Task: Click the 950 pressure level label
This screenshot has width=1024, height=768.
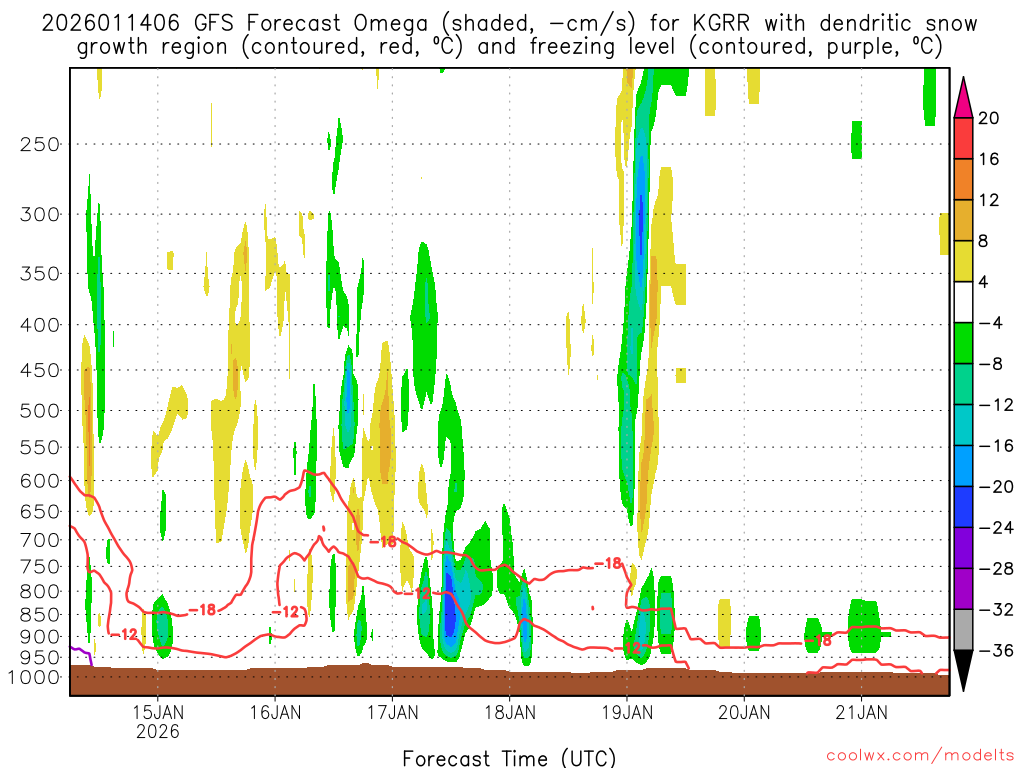Action: point(40,658)
